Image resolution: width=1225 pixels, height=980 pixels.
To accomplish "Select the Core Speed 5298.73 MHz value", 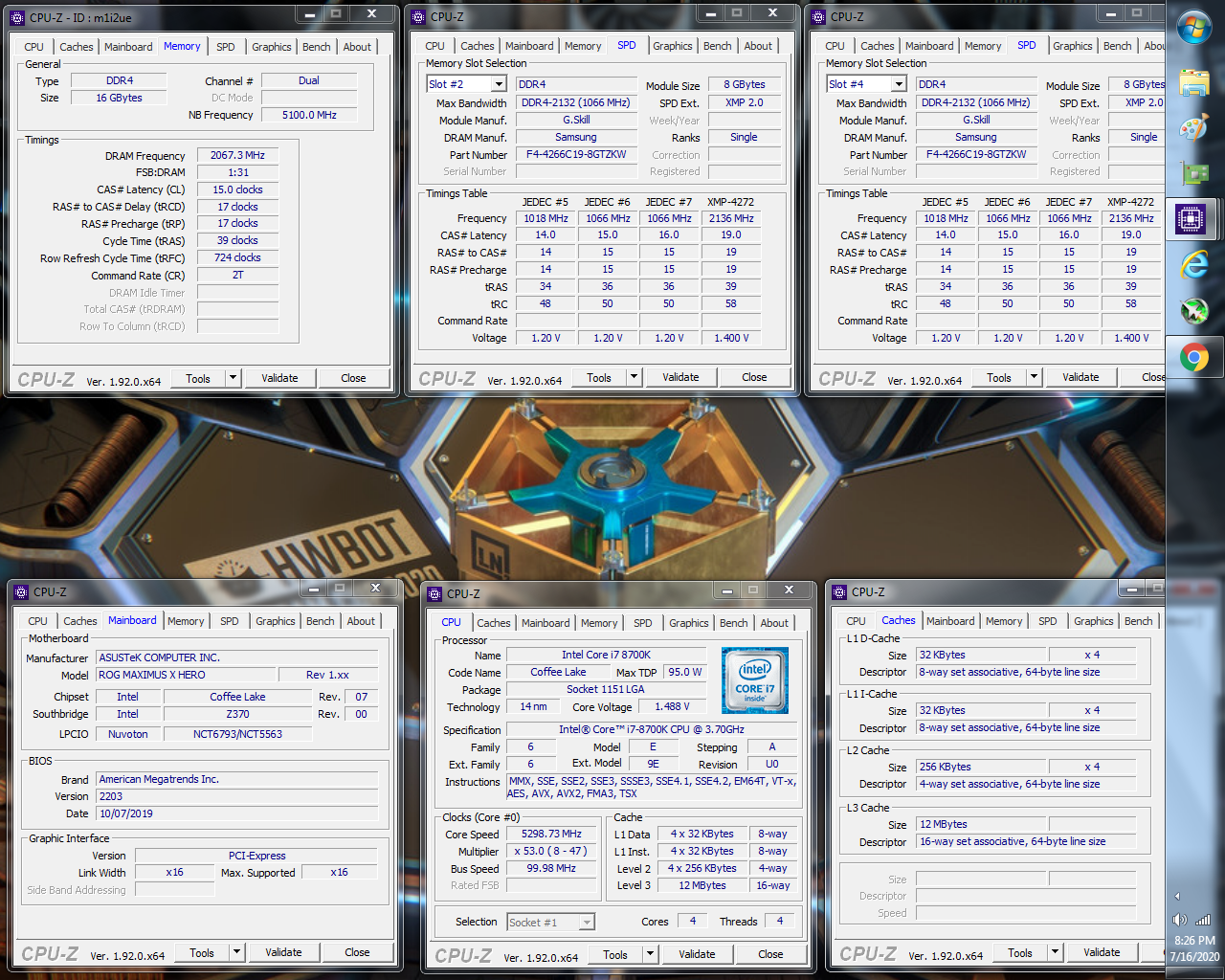I will click(x=551, y=835).
